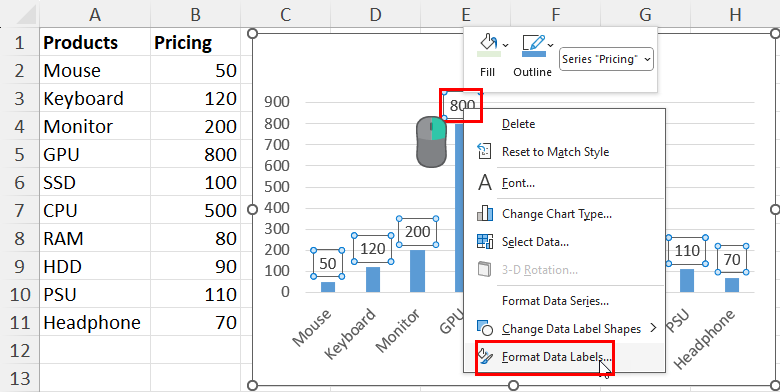
Task: Select the Monitor cell in column A
Action: click(x=95, y=126)
